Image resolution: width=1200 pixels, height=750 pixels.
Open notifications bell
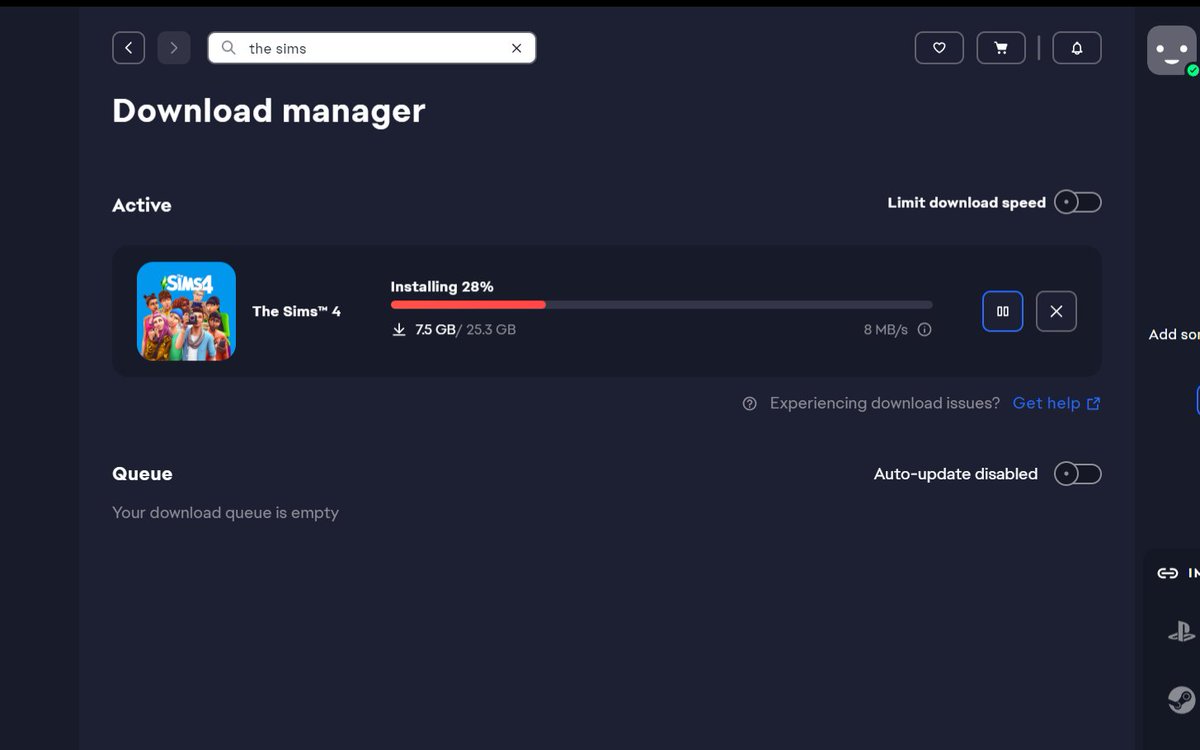click(1077, 48)
